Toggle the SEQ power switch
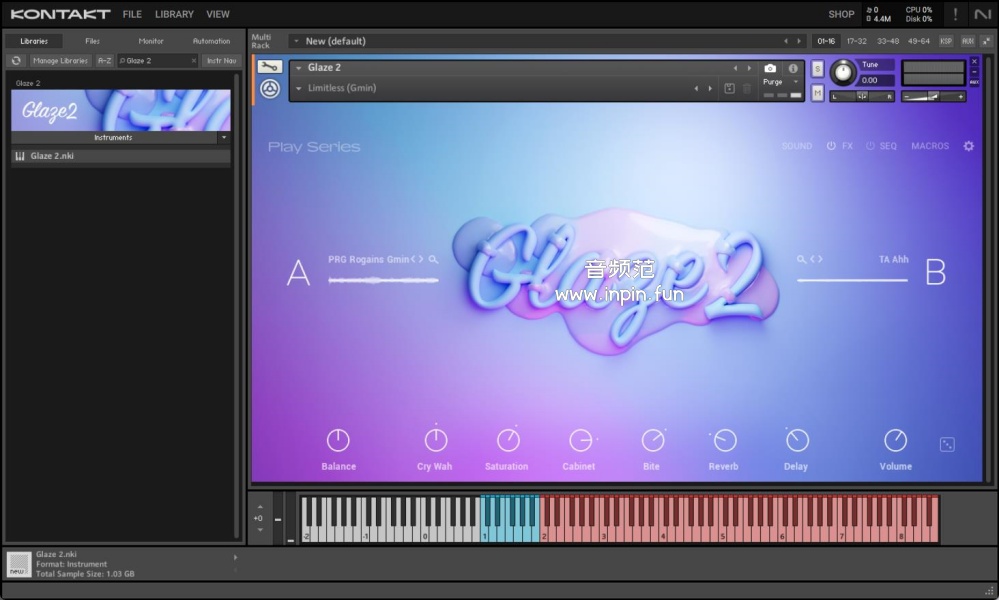 point(870,146)
